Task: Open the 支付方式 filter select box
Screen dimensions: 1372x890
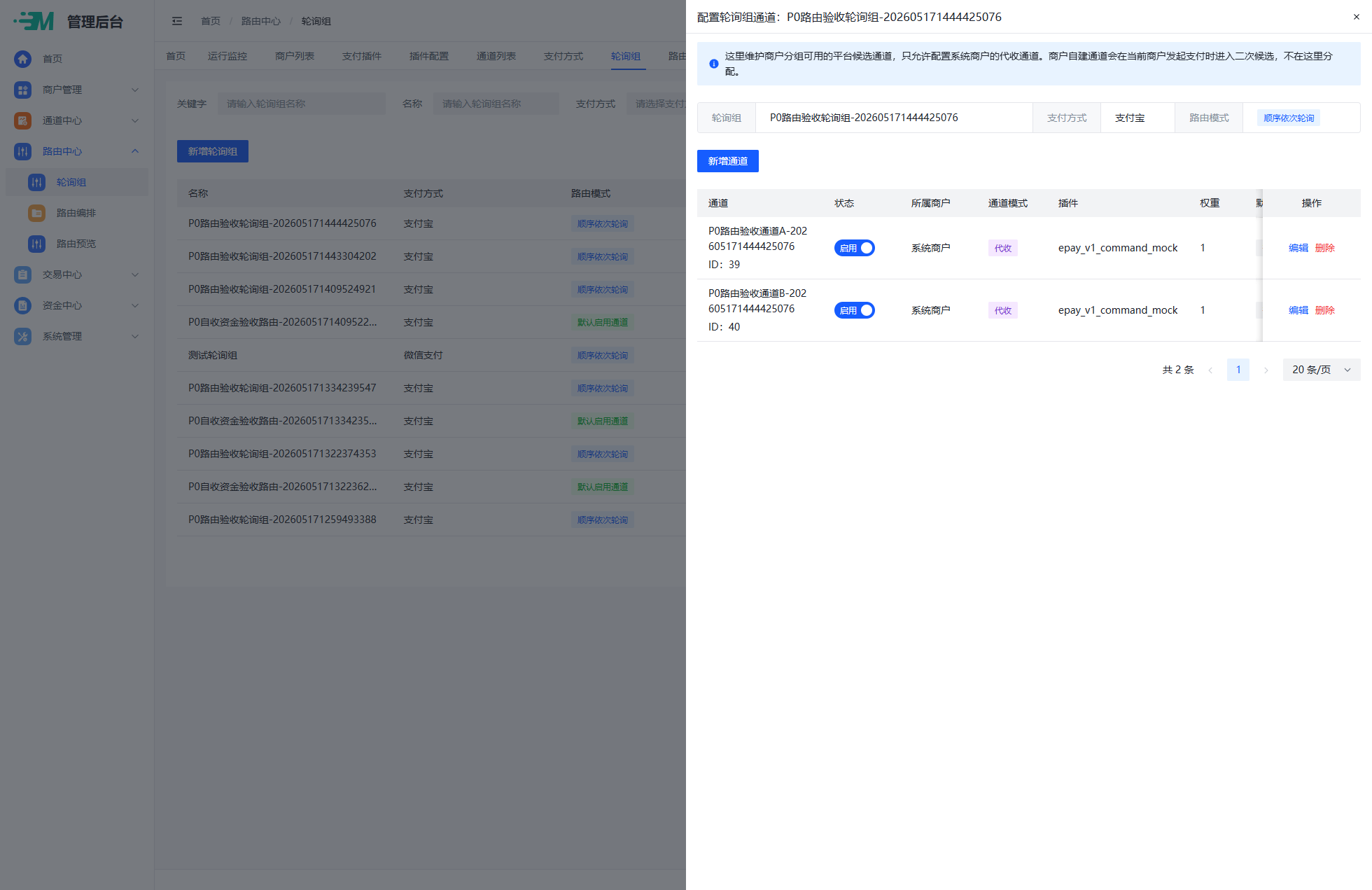Action: click(656, 104)
